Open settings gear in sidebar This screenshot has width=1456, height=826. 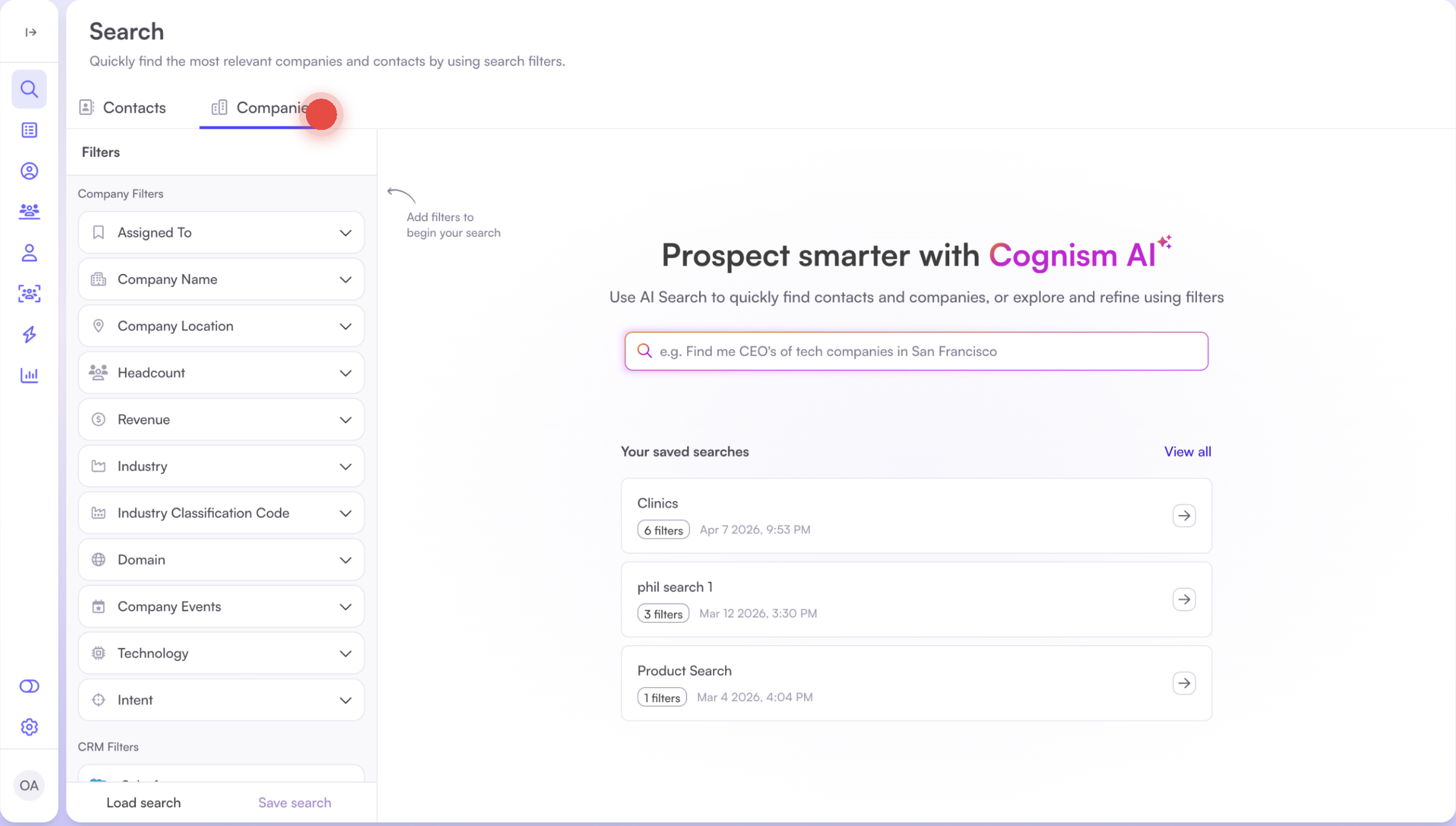(29, 727)
